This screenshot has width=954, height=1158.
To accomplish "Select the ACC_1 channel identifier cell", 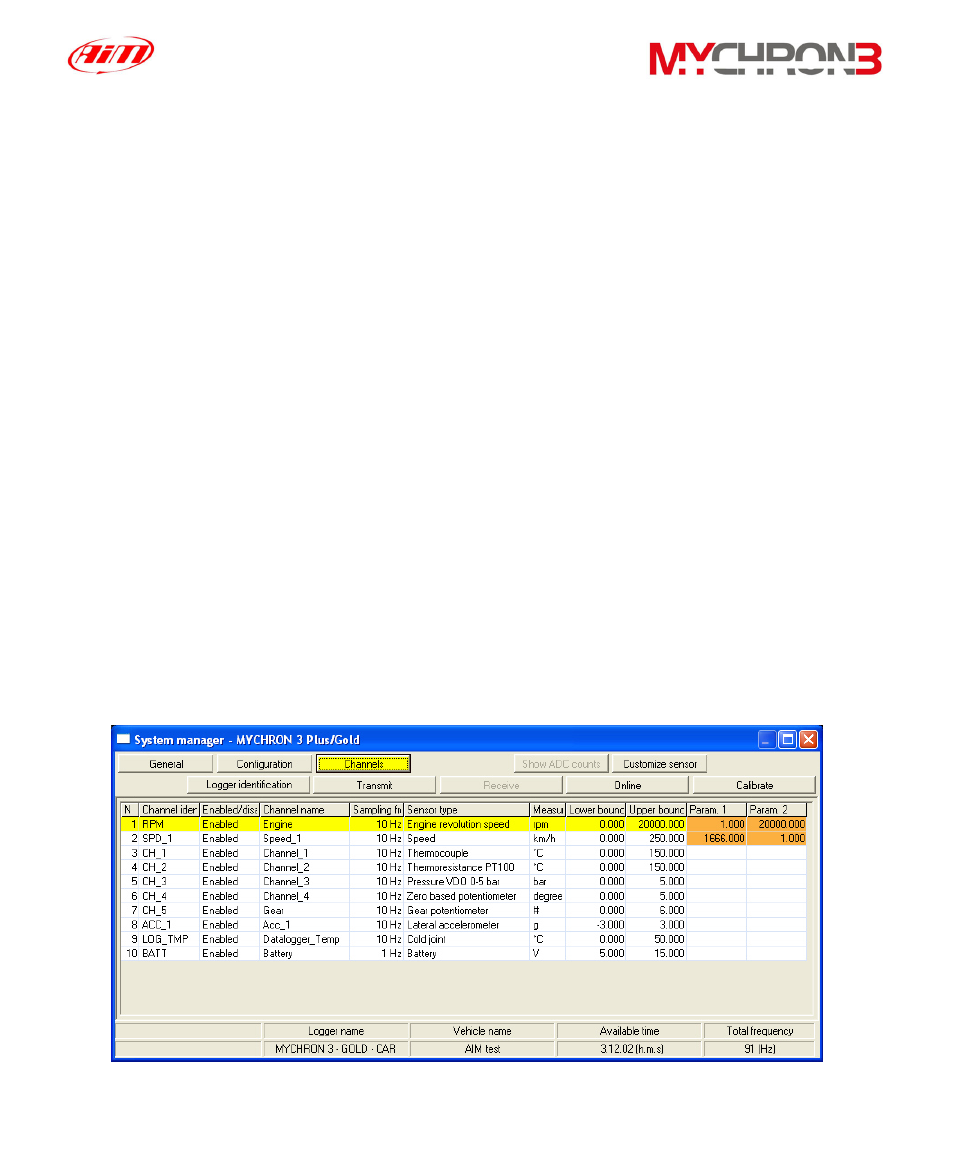I will tap(169, 925).
